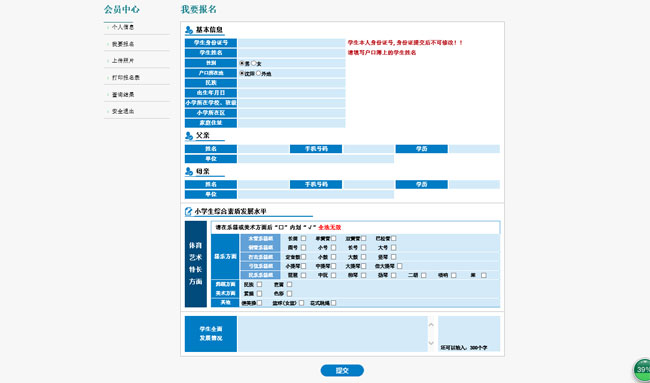Select the 外地 household radio button
This screenshot has width=650, height=383.
point(258,73)
